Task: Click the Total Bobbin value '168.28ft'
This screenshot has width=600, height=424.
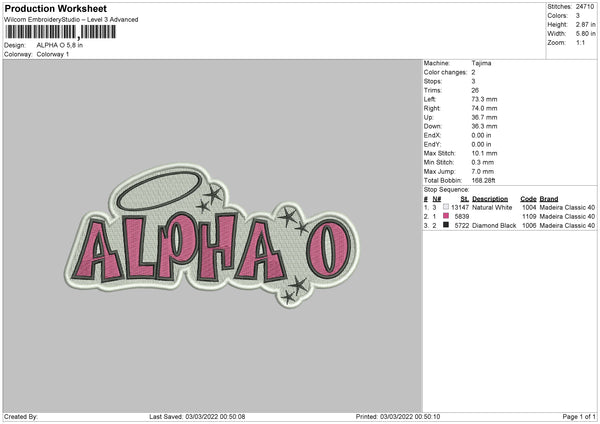Action: [x=483, y=180]
